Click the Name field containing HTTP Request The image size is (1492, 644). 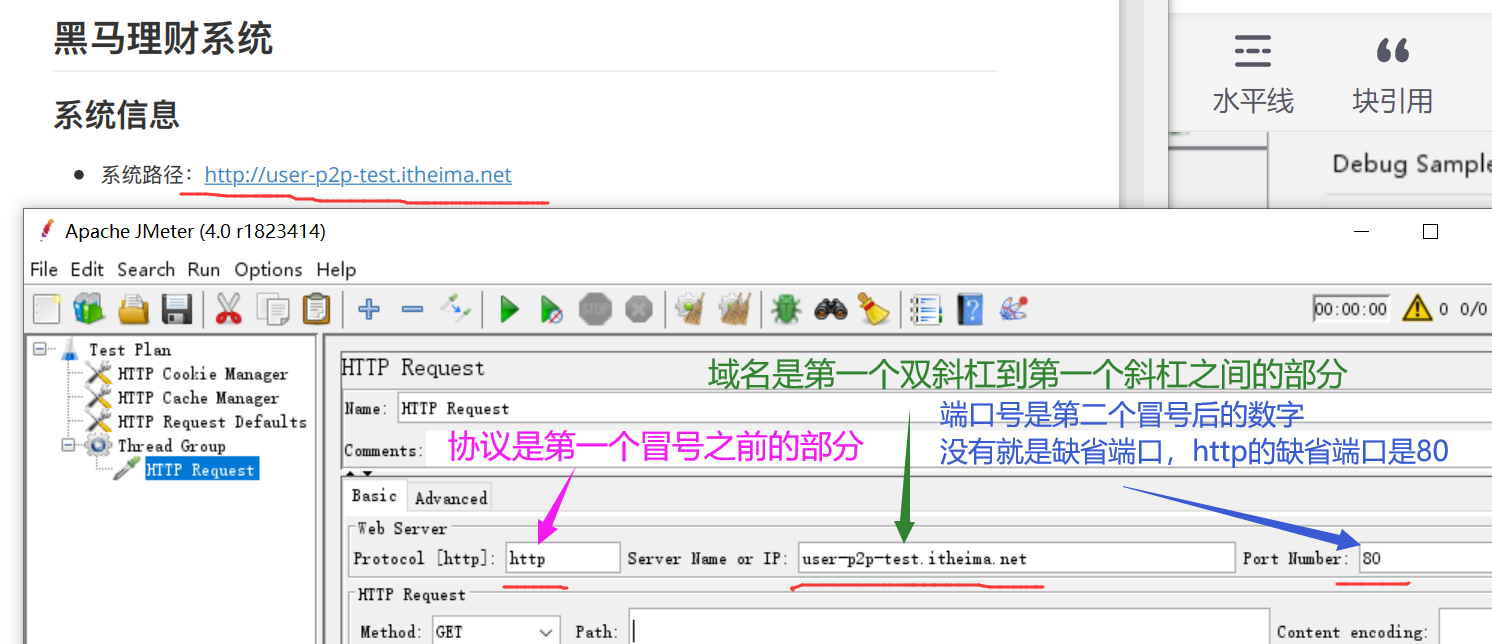tap(944, 408)
